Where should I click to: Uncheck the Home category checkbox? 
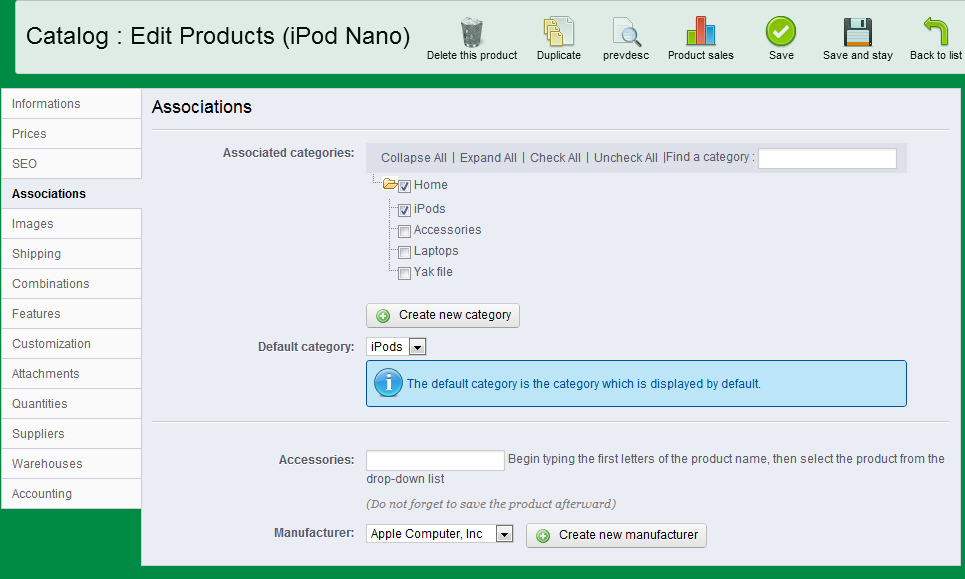tap(405, 186)
